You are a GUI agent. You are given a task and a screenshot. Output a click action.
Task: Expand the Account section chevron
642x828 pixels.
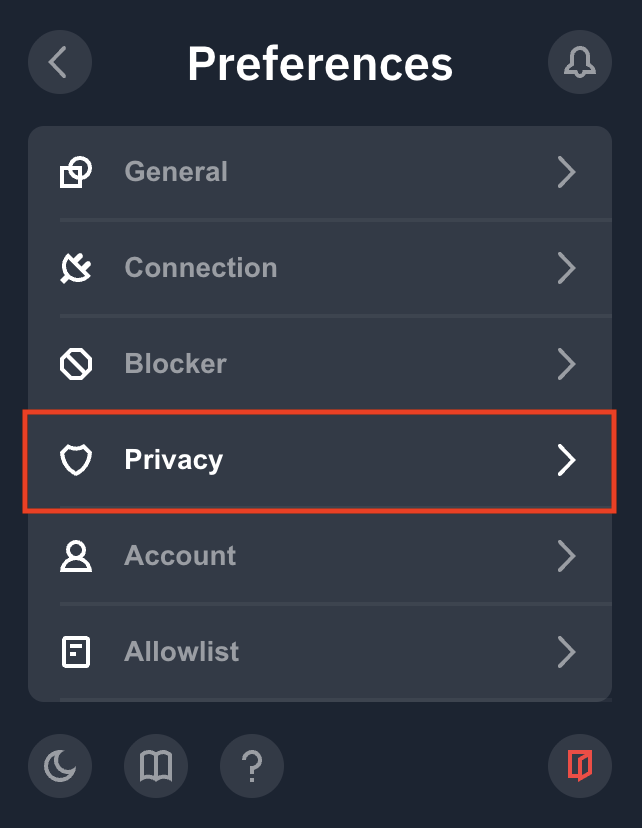pyautogui.click(x=567, y=556)
